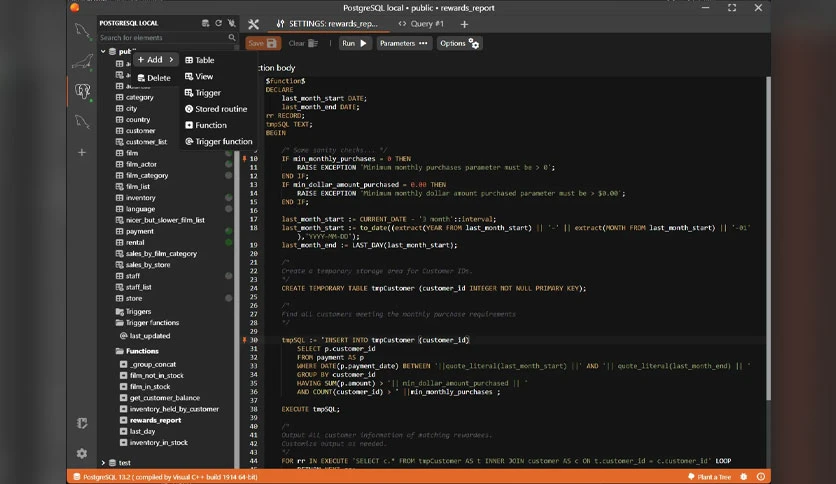Click the bug icon in status bar
Viewport: 836px width, 484px height.
pyautogui.click(x=744, y=477)
